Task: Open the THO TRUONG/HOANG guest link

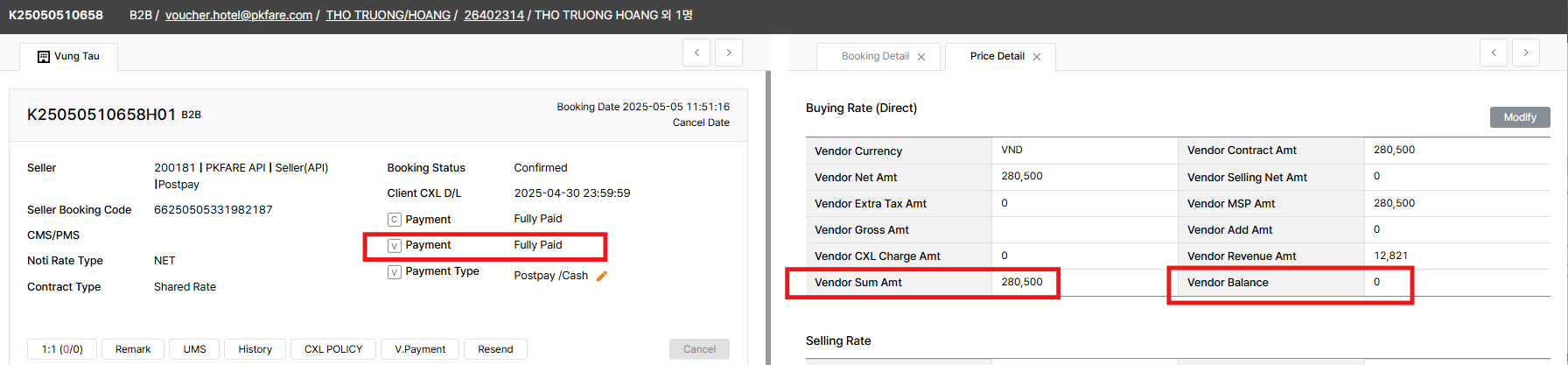Action: coord(388,16)
